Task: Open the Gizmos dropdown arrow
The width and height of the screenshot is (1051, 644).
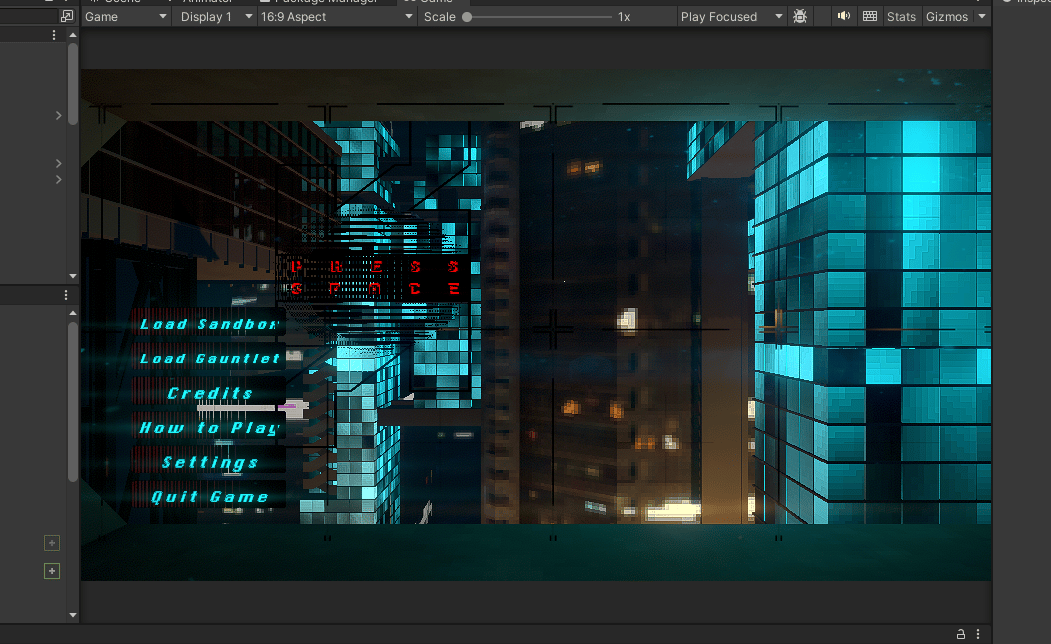Action: (982, 17)
